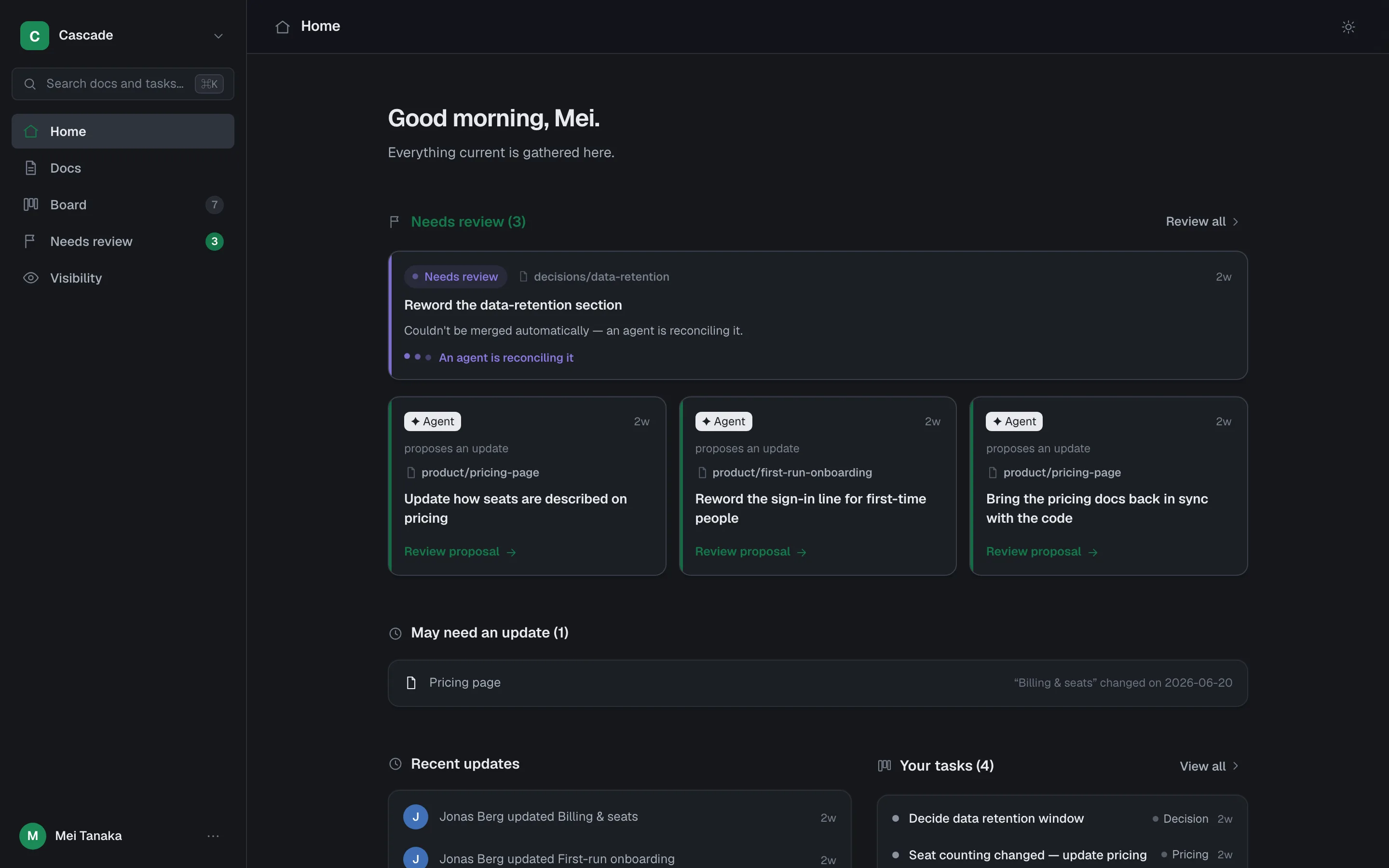Click Reword the sign-in line for first-time people
This screenshot has width=1389, height=868.
(810, 509)
